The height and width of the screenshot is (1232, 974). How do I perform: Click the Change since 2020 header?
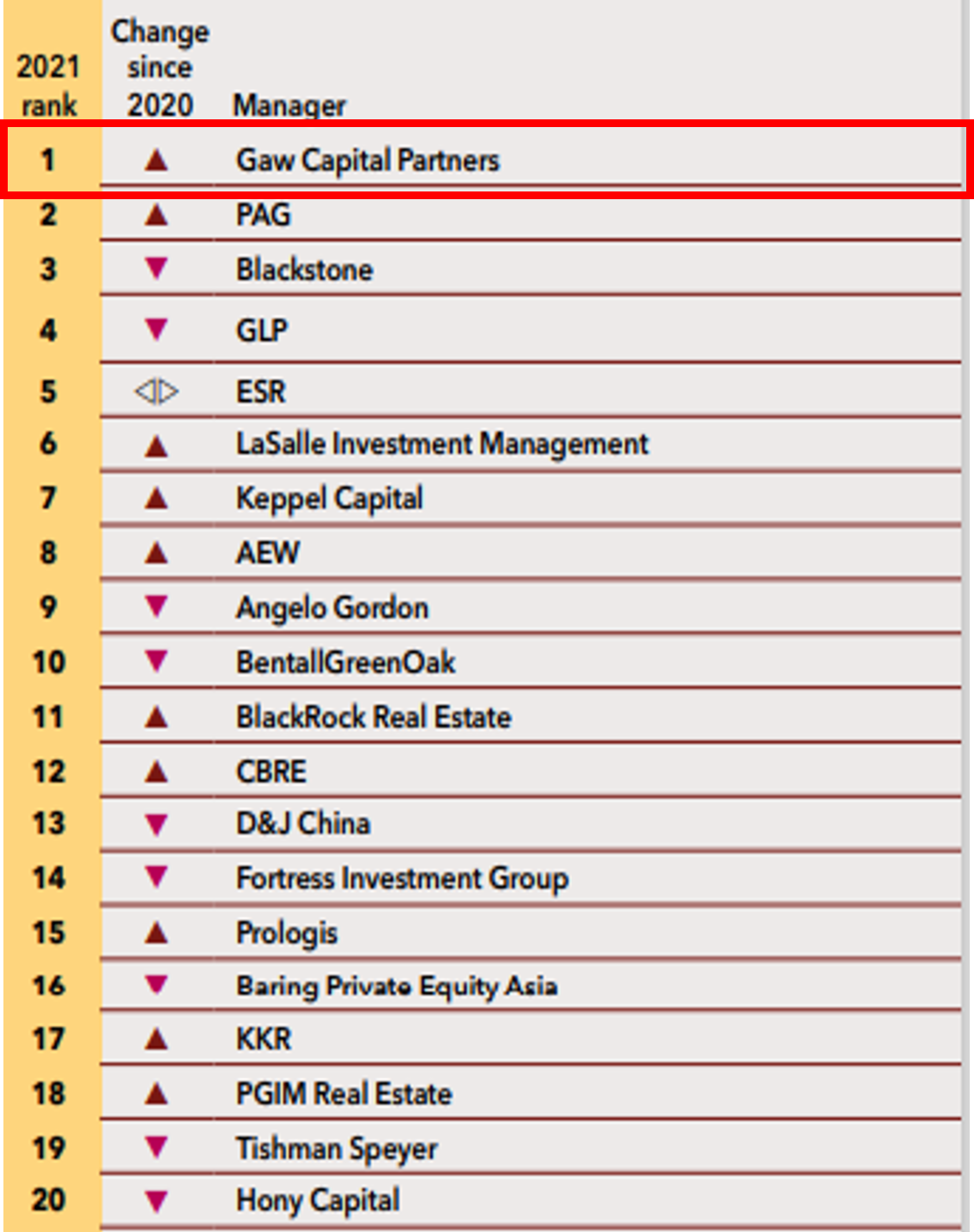point(160,68)
